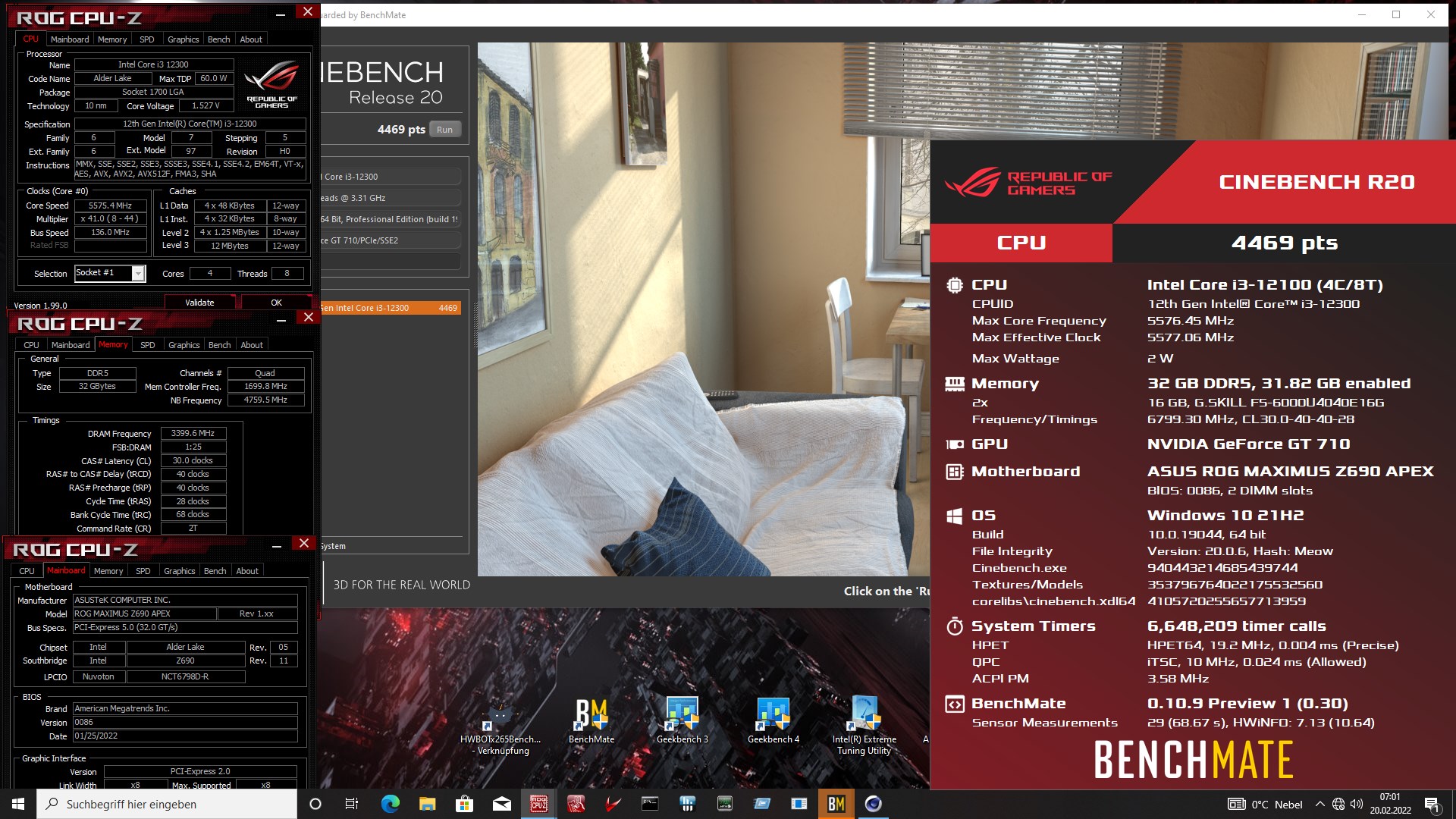
Task: Minimize the Cinebench window
Action: click(1362, 14)
